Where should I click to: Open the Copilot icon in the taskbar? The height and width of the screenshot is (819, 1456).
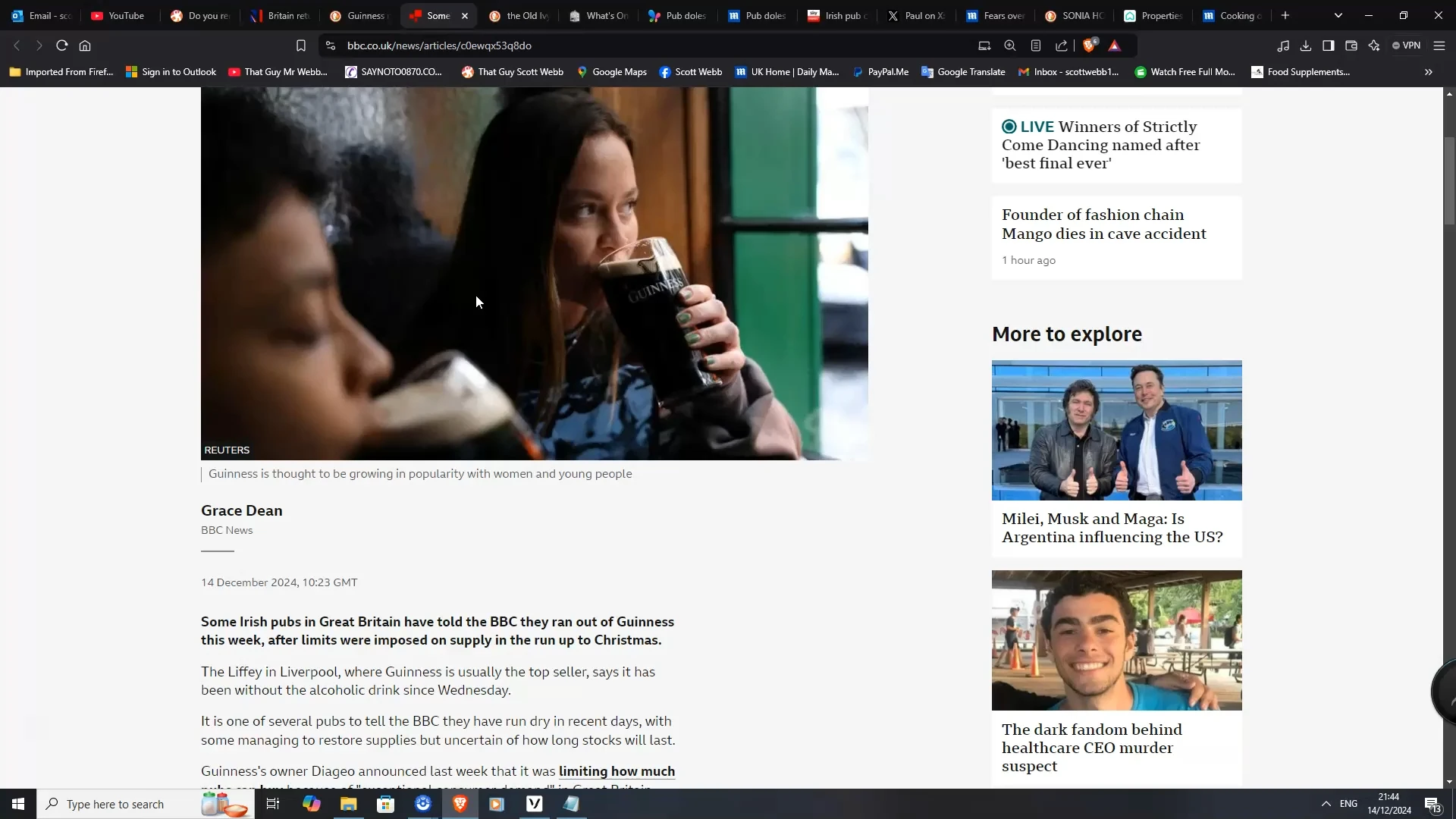312,804
